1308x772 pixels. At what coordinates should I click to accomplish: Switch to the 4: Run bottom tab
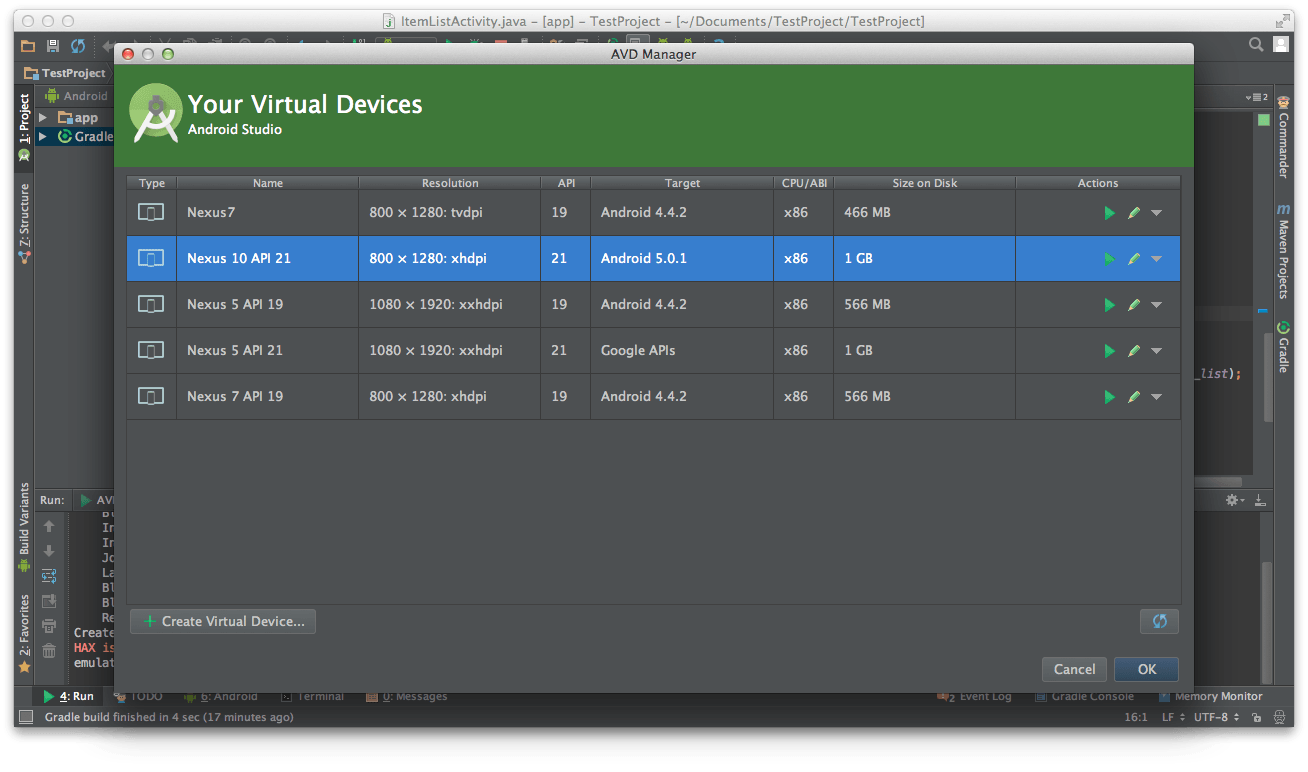pyautogui.click(x=68, y=696)
